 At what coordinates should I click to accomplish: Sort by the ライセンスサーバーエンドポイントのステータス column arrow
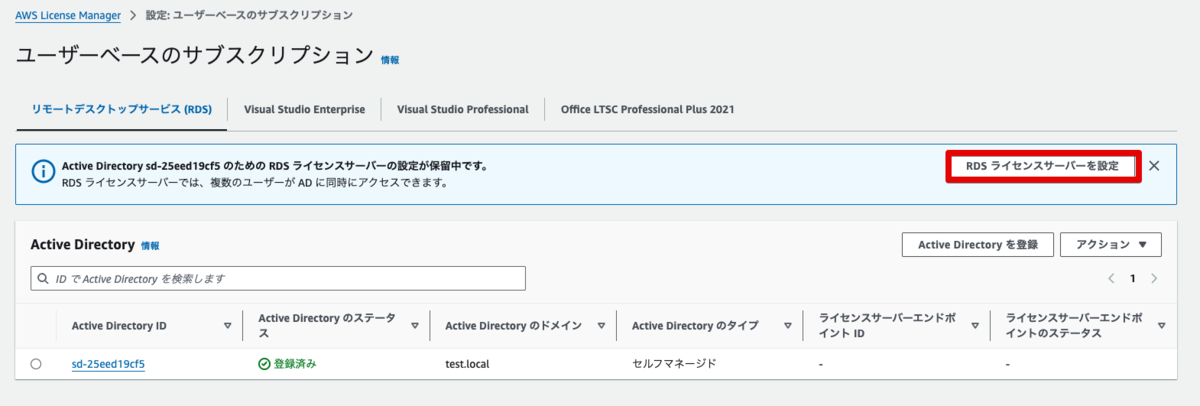click(x=1161, y=325)
